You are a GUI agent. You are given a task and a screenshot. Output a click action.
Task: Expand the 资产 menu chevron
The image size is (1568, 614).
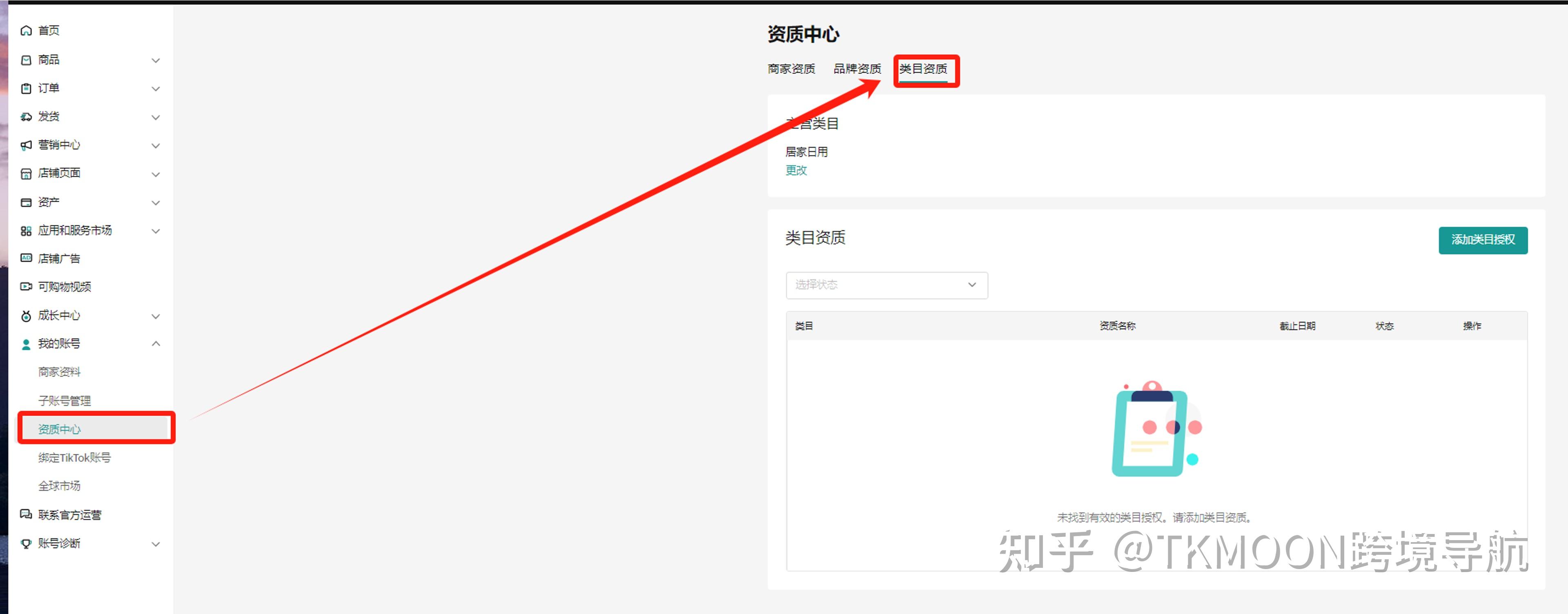coord(156,202)
